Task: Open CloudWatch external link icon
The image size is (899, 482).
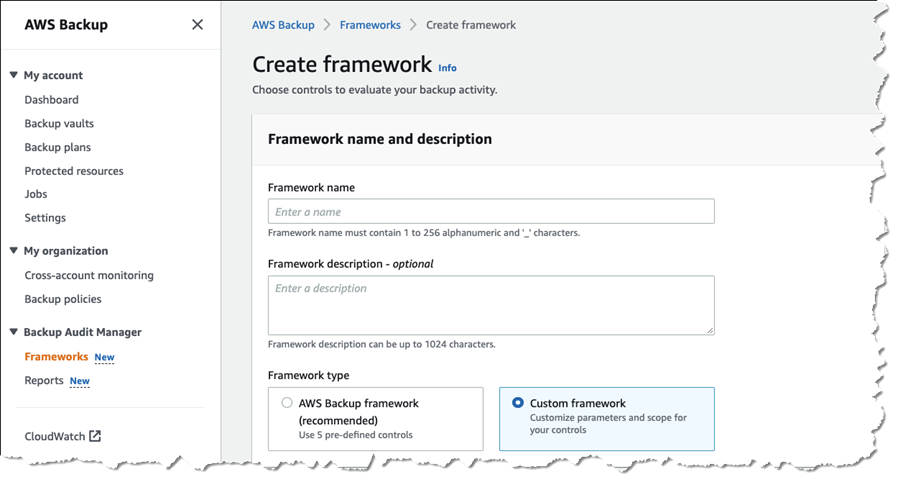Action: (95, 436)
